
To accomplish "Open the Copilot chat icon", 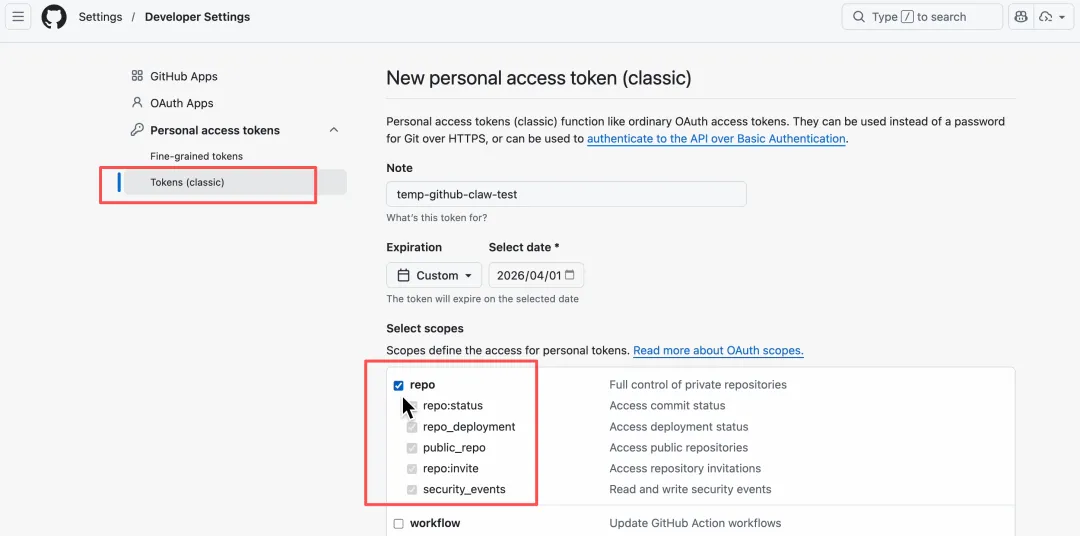I will point(1020,17).
